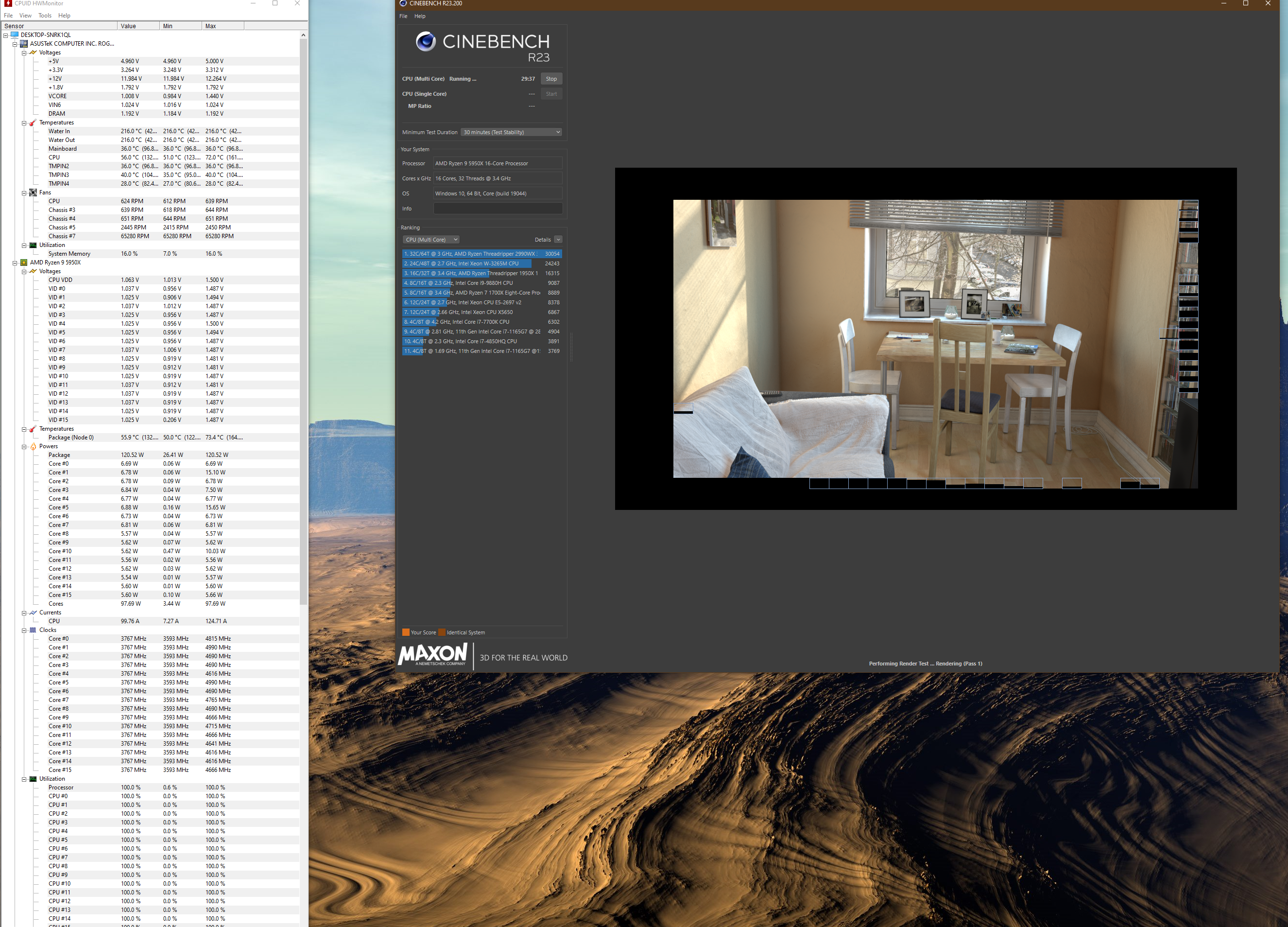Click the flame icon beside Powers
The image size is (1288, 927).
click(x=33, y=447)
